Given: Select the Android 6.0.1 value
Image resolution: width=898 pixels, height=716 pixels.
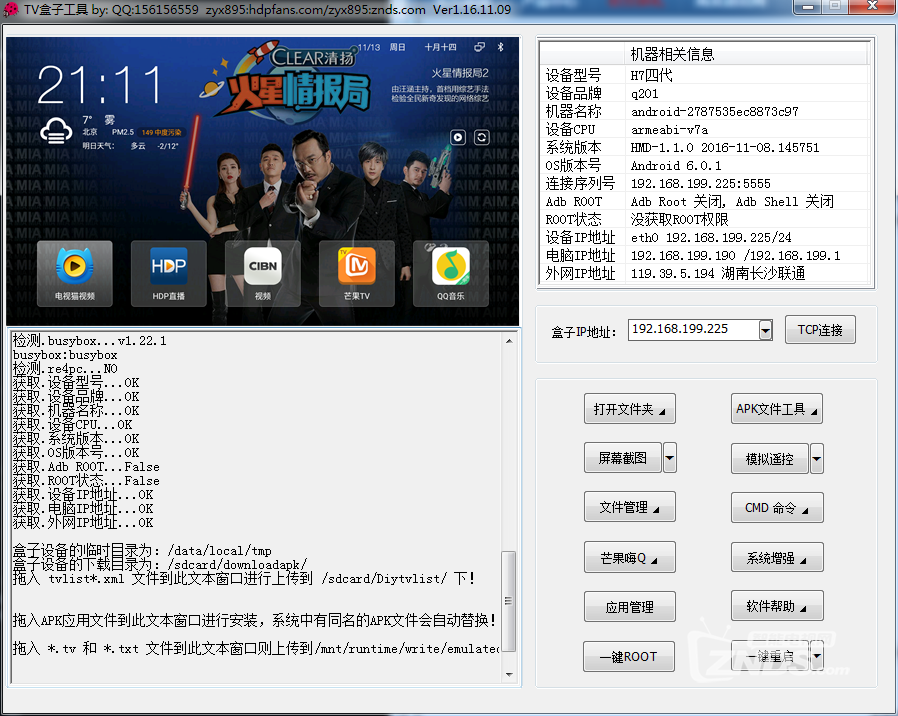Looking at the screenshot, I should pos(676,166).
